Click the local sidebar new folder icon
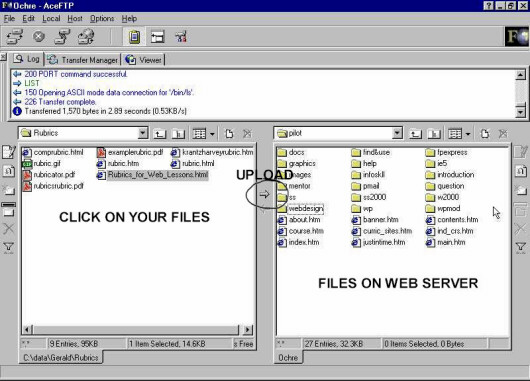The width and height of the screenshot is (530, 381). 9,190
